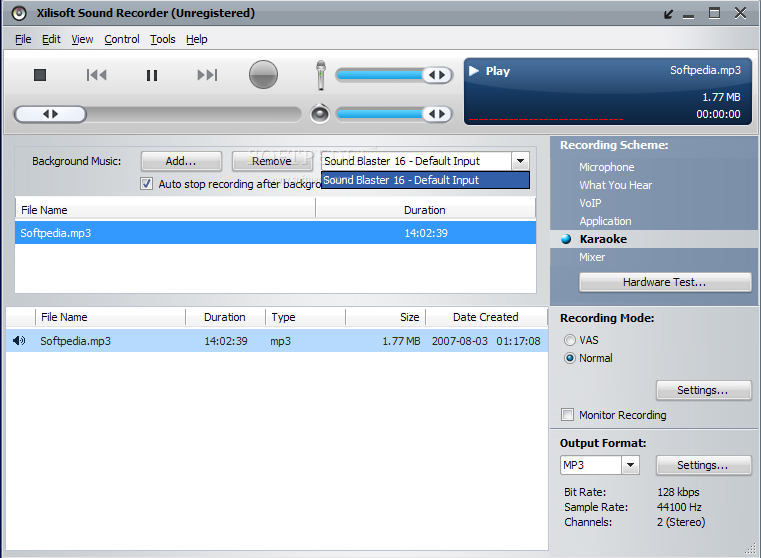Click the play arrow in the display panel
The image size is (761, 558).
point(474,71)
